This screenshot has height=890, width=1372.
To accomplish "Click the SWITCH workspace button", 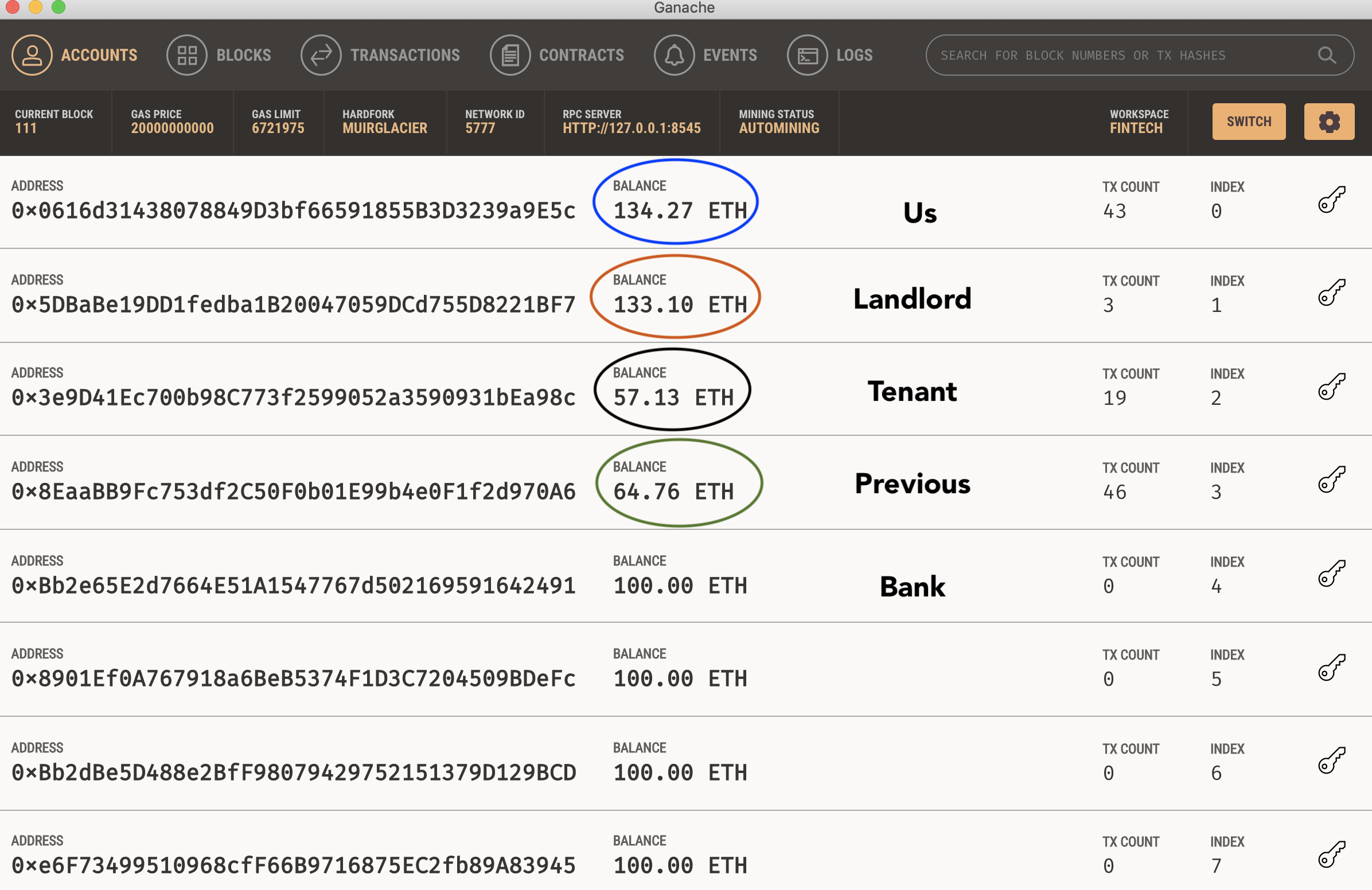I will coord(1249,122).
